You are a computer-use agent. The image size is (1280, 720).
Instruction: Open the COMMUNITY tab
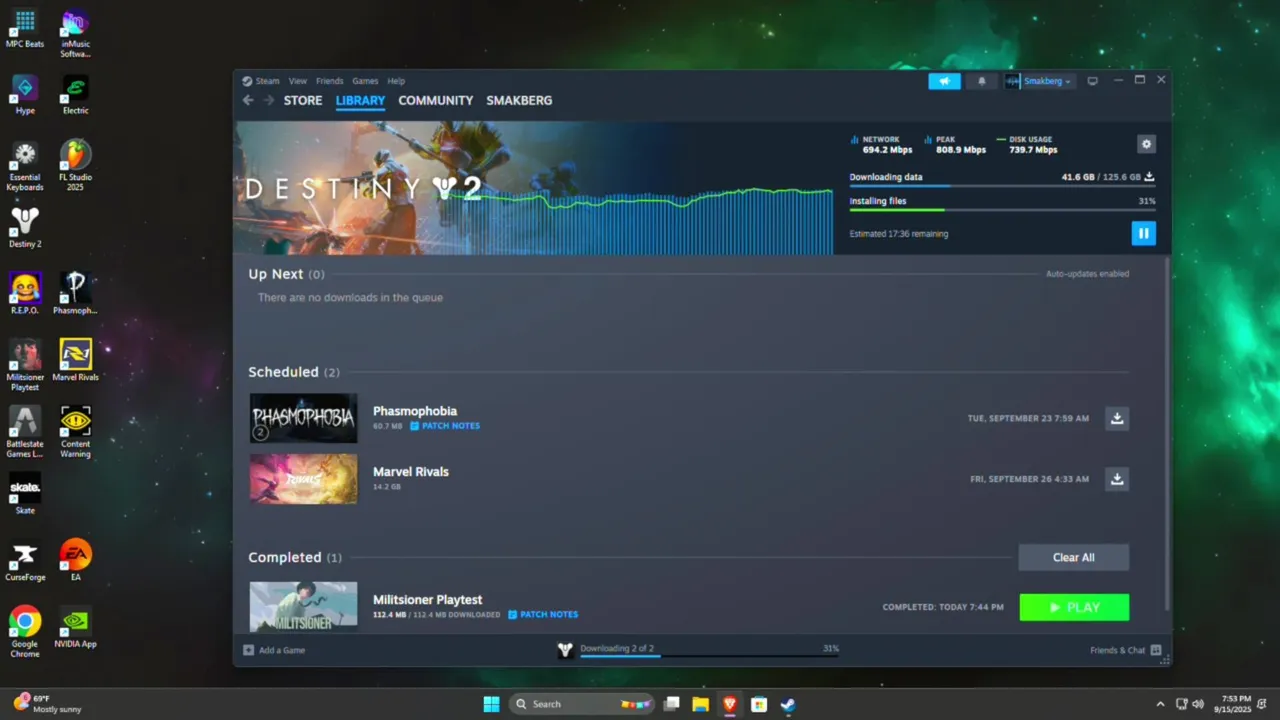(x=435, y=100)
